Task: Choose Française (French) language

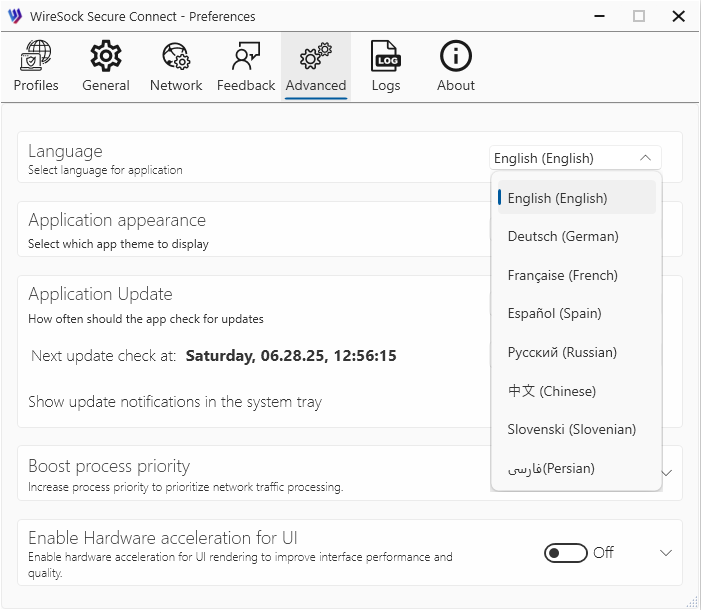Action: [577, 275]
